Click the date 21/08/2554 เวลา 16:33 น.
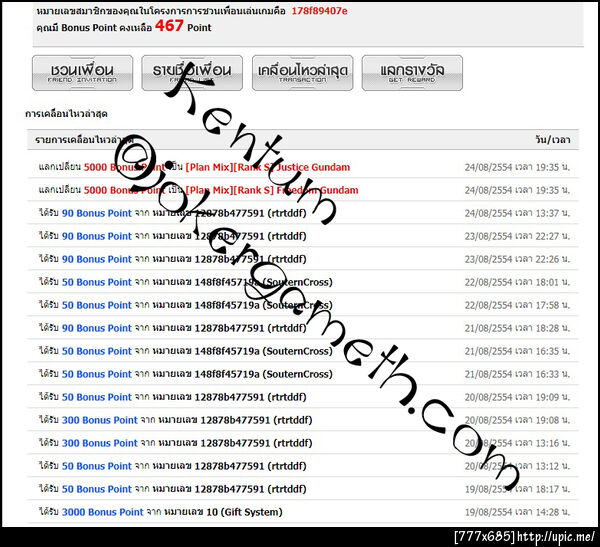Viewport: 600px width, 547px height. (x=517, y=374)
